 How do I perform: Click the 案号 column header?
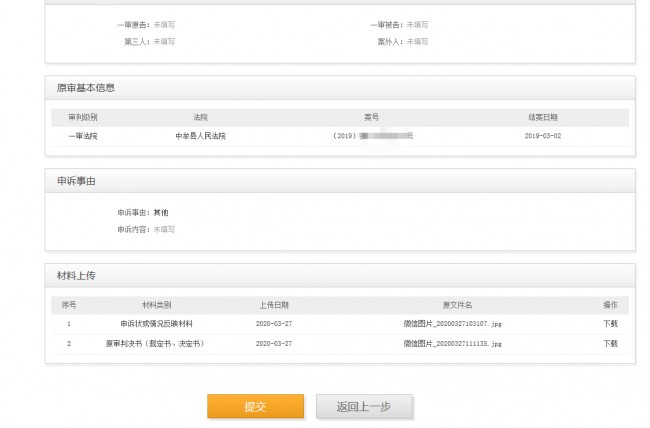coord(371,117)
